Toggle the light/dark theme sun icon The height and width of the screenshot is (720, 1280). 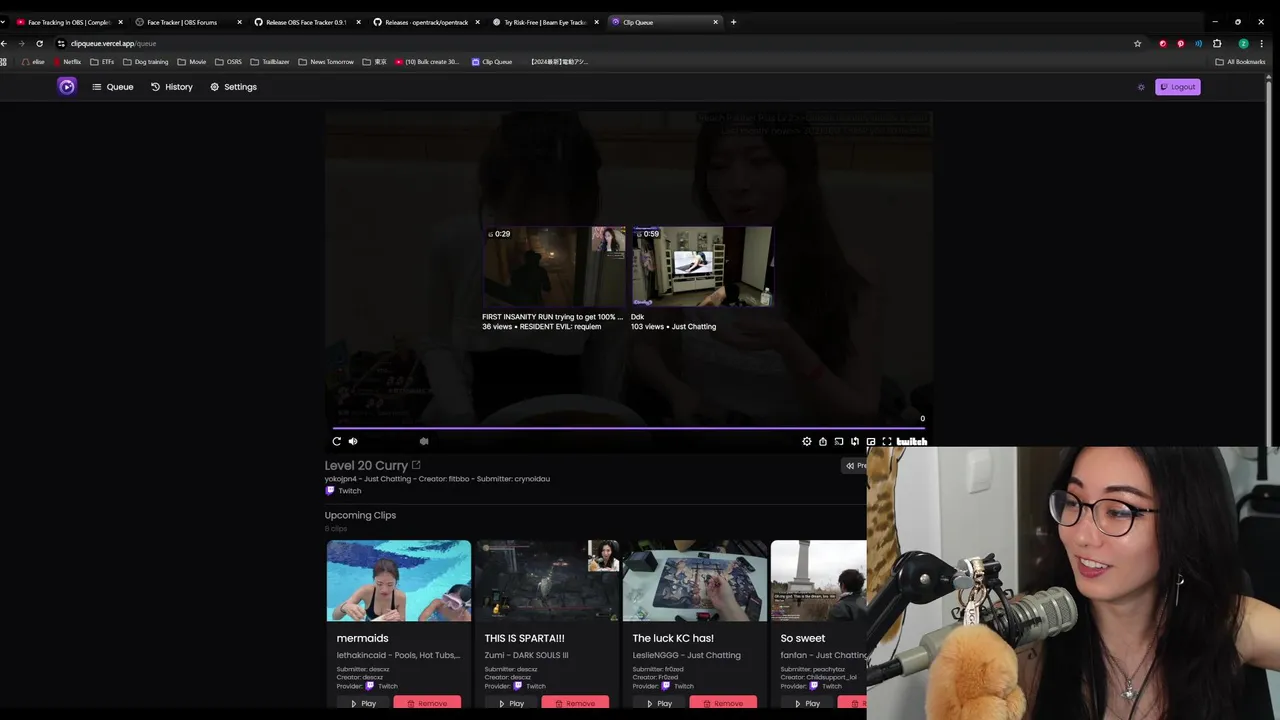[1141, 87]
